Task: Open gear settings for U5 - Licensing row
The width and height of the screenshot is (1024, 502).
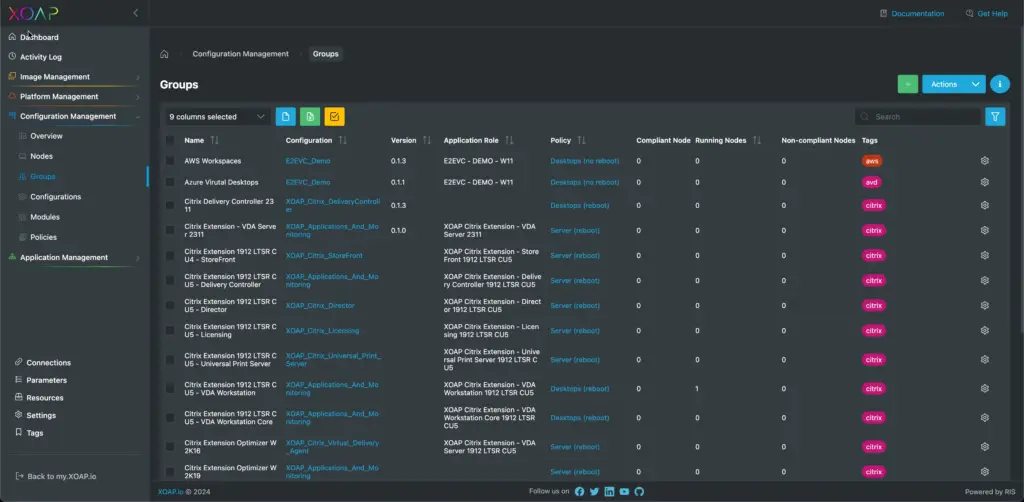Action: pyautogui.click(x=985, y=330)
